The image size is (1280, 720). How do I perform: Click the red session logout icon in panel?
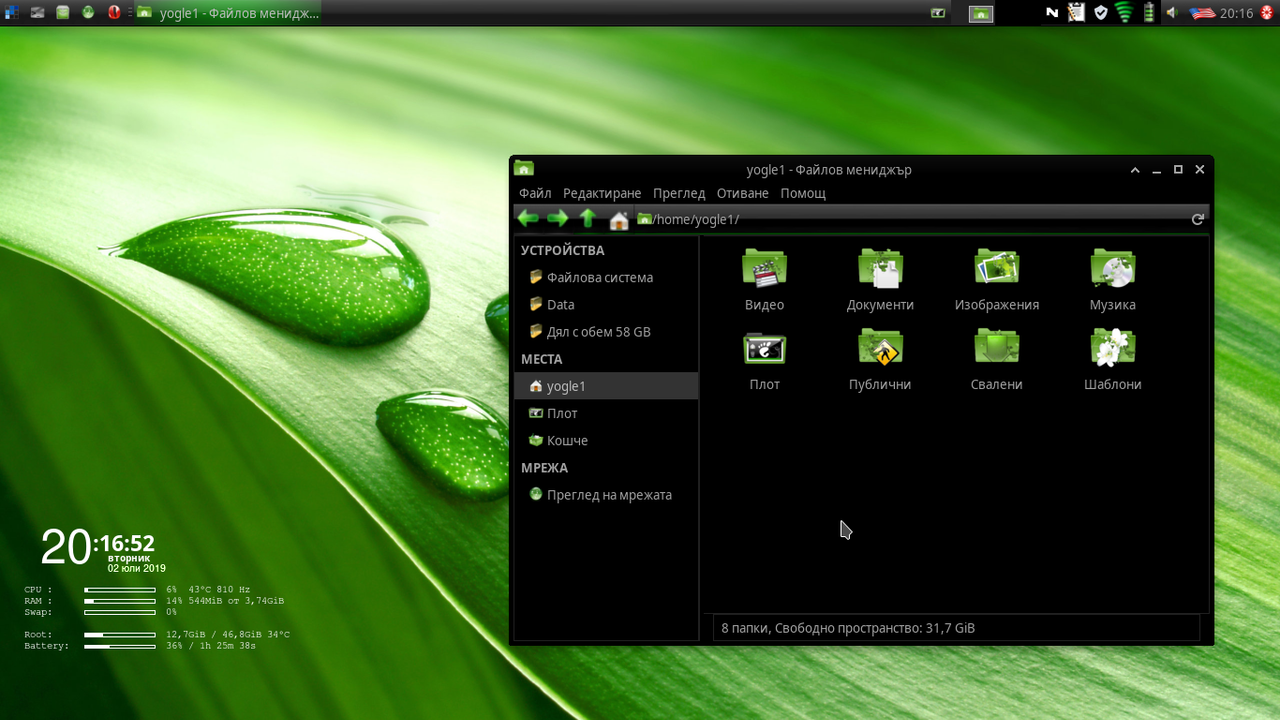coord(1267,13)
